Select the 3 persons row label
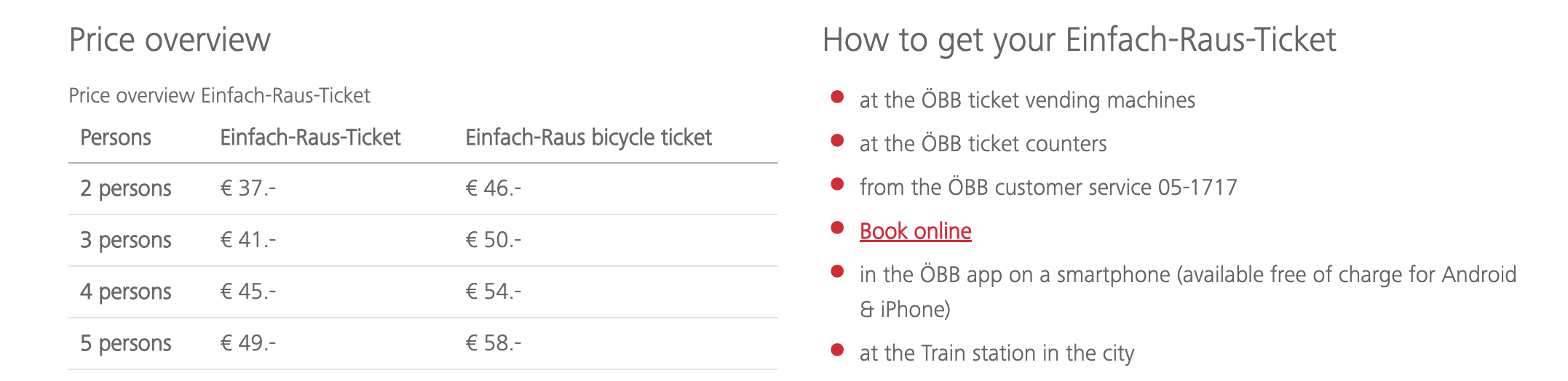 (x=126, y=241)
